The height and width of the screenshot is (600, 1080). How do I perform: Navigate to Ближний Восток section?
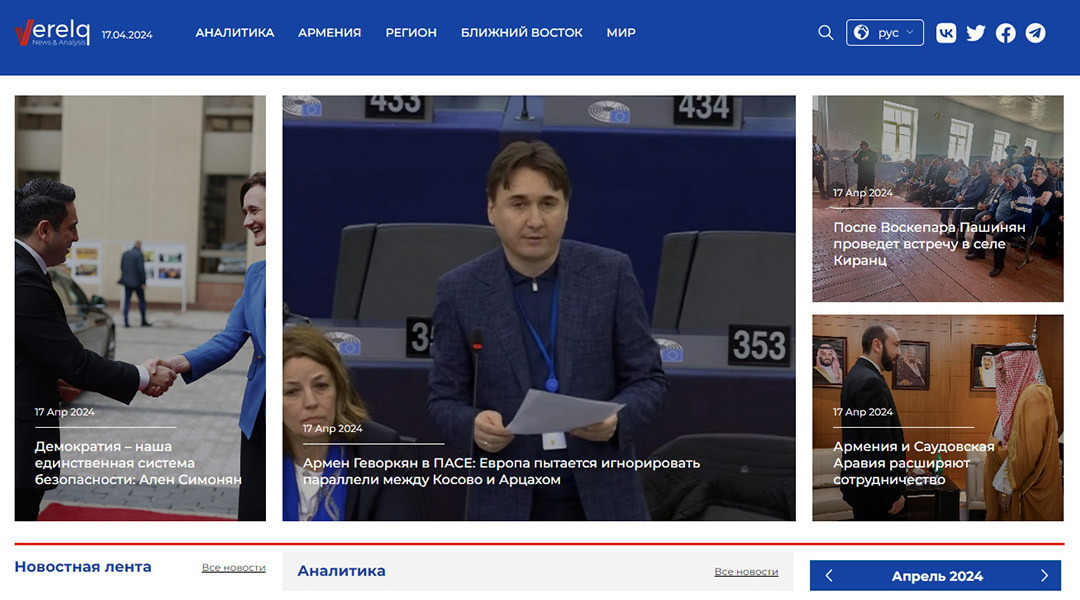pyautogui.click(x=521, y=33)
